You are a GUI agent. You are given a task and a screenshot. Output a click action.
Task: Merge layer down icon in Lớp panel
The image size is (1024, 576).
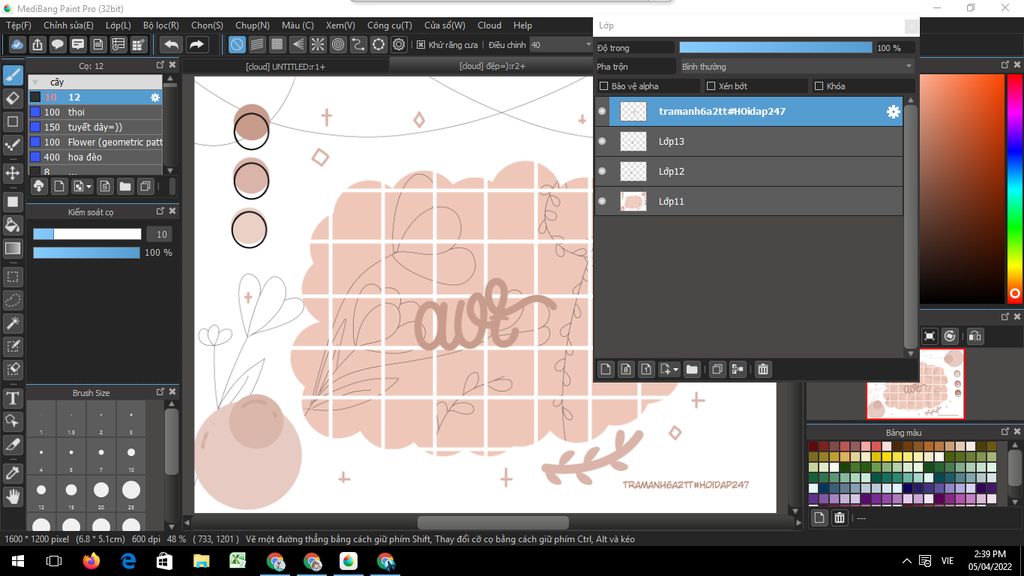click(x=737, y=370)
